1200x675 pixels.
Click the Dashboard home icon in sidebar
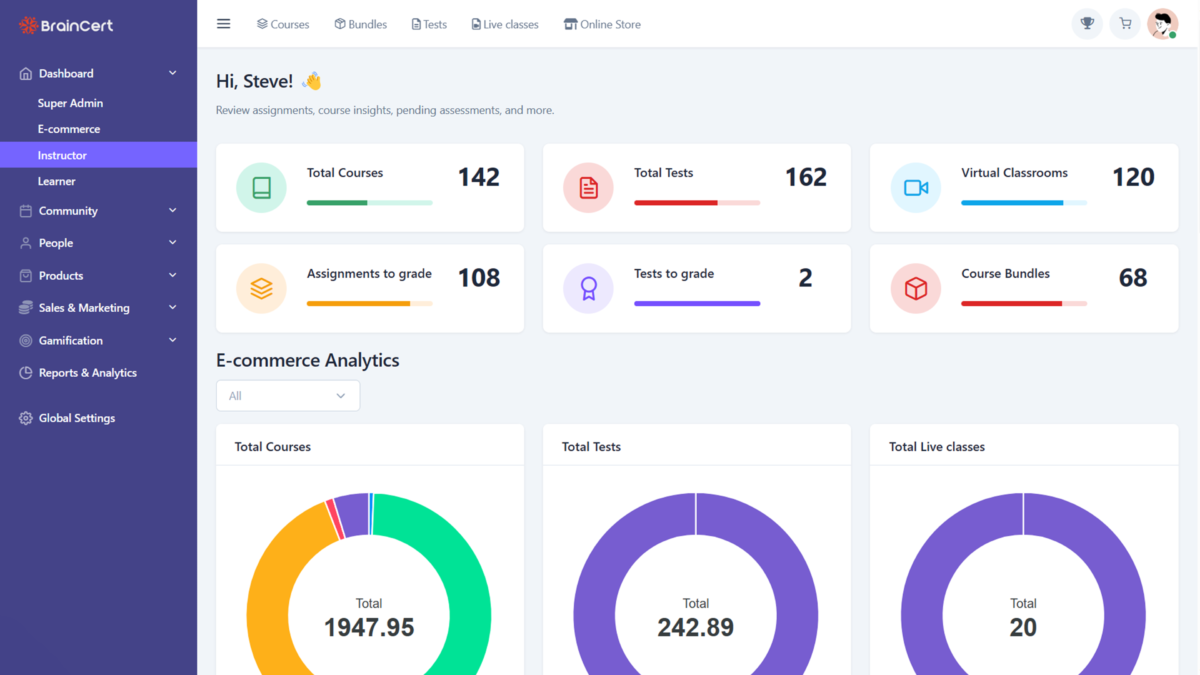[26, 73]
